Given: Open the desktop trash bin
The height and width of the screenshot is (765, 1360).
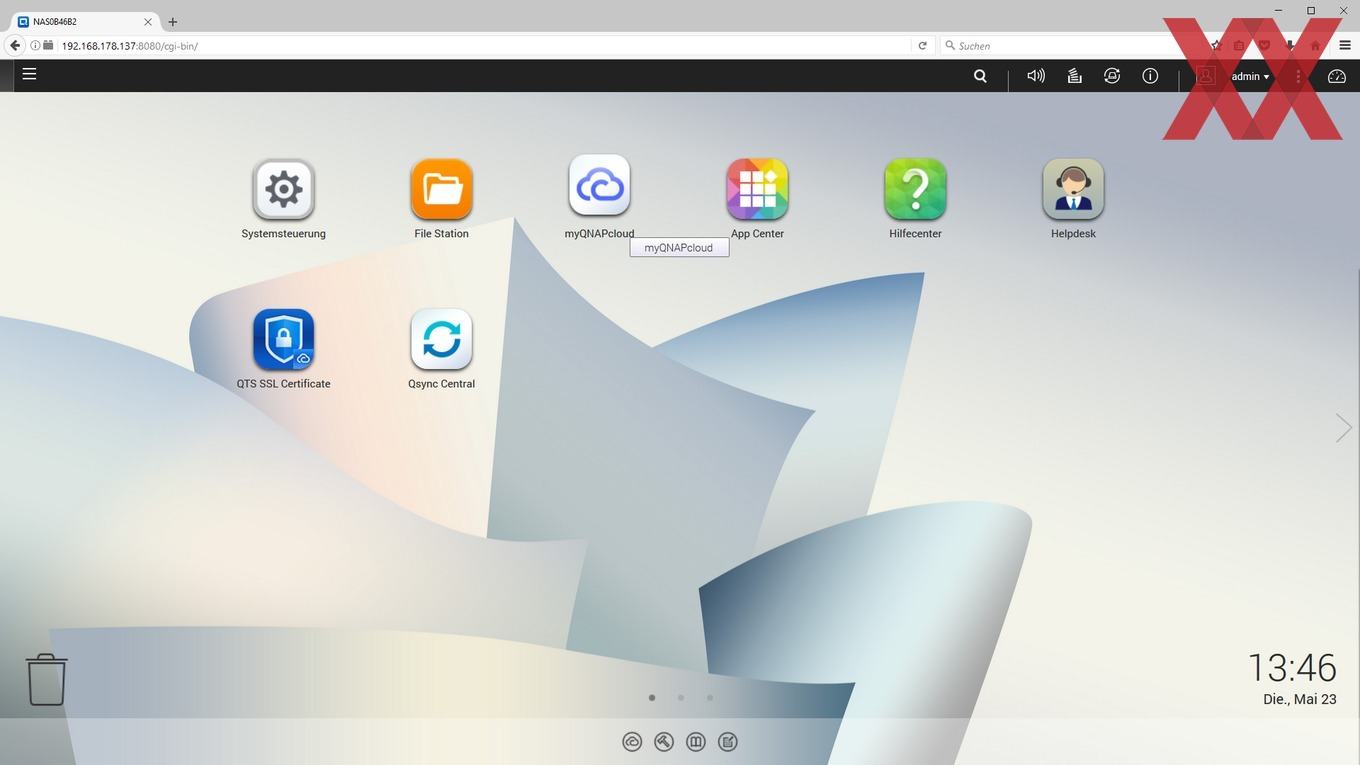Looking at the screenshot, I should pyautogui.click(x=46, y=680).
